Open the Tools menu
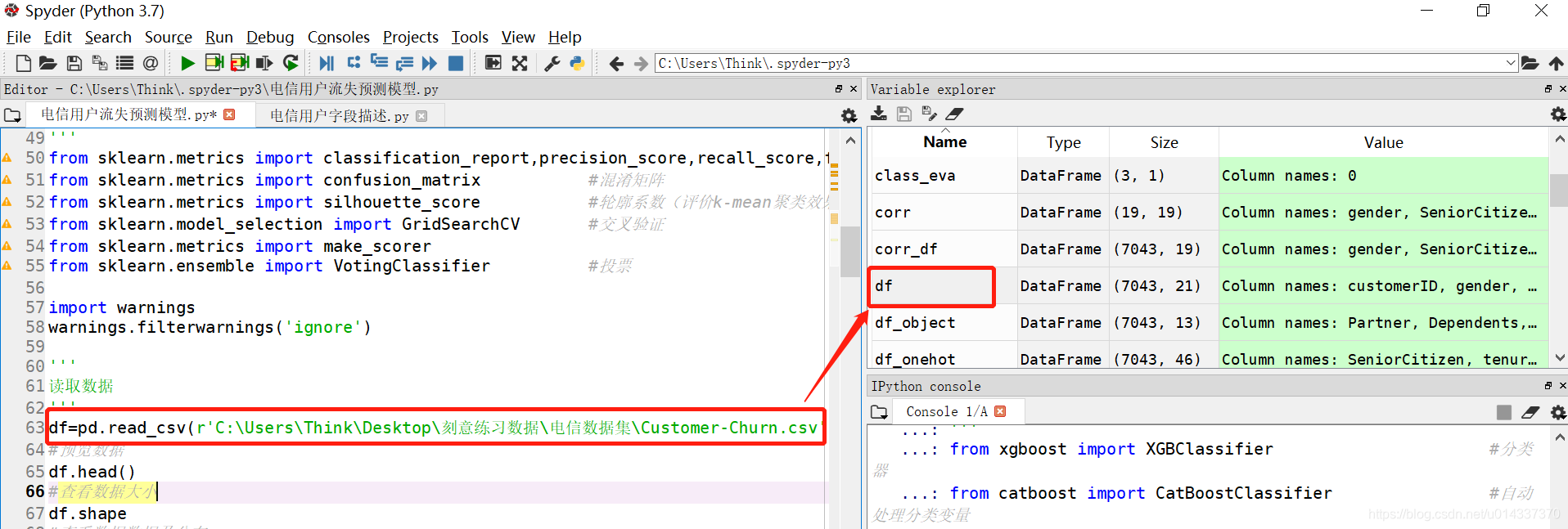Viewport: 1568px width, 529px height. (x=470, y=37)
